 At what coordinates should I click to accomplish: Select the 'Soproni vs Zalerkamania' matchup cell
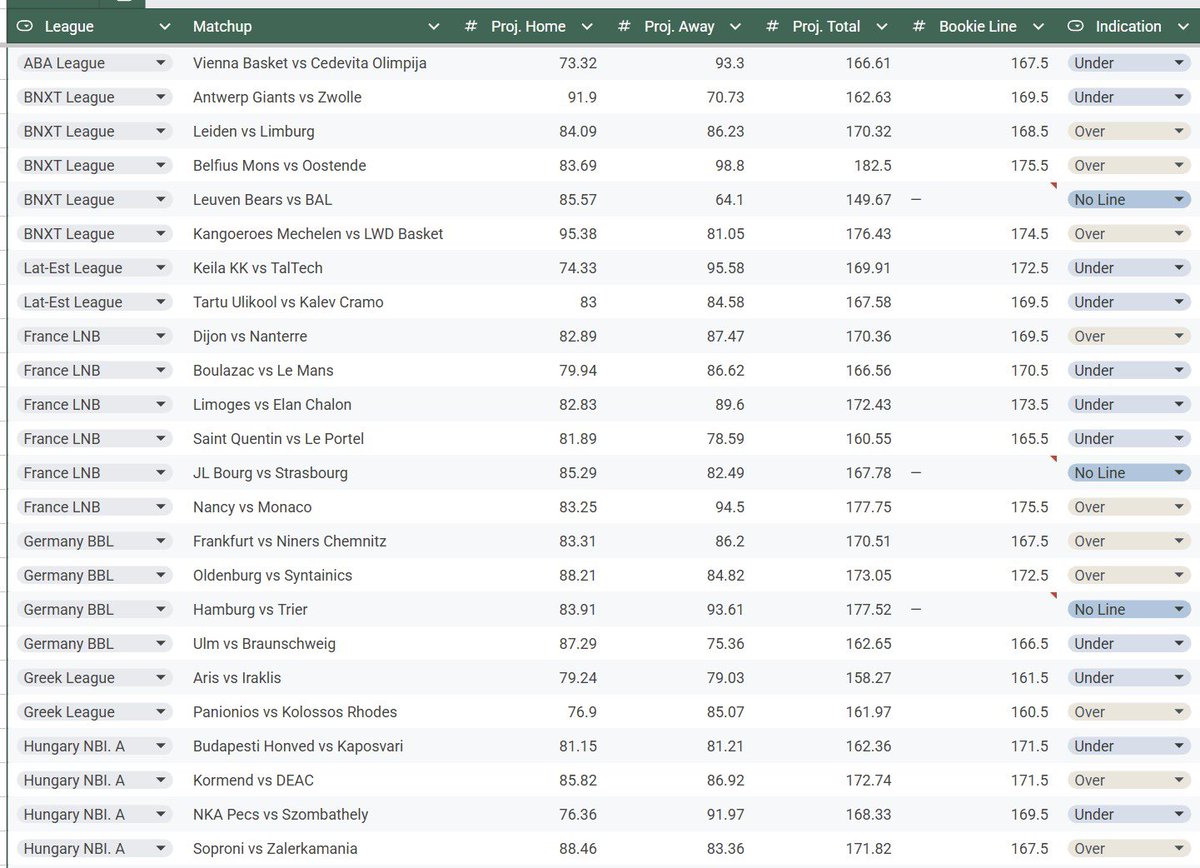[x=275, y=848]
